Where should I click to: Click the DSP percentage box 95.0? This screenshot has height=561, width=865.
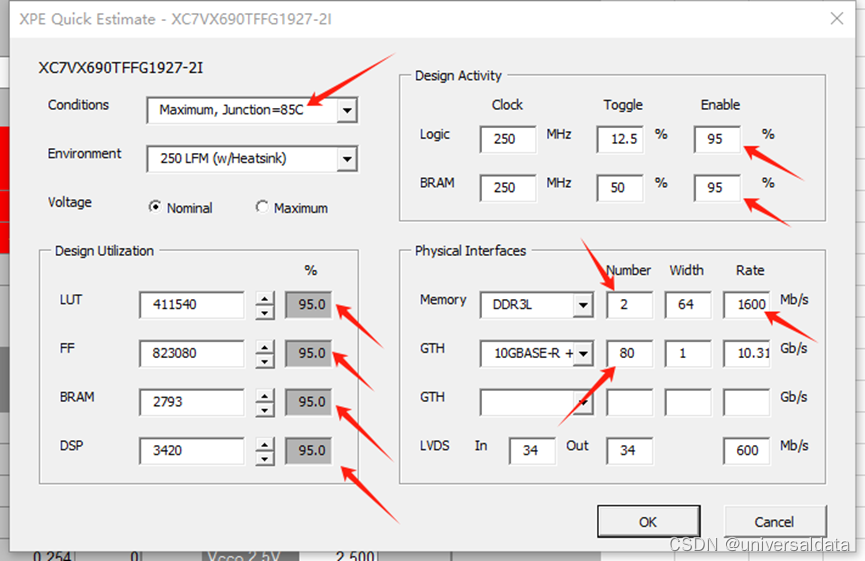point(309,450)
